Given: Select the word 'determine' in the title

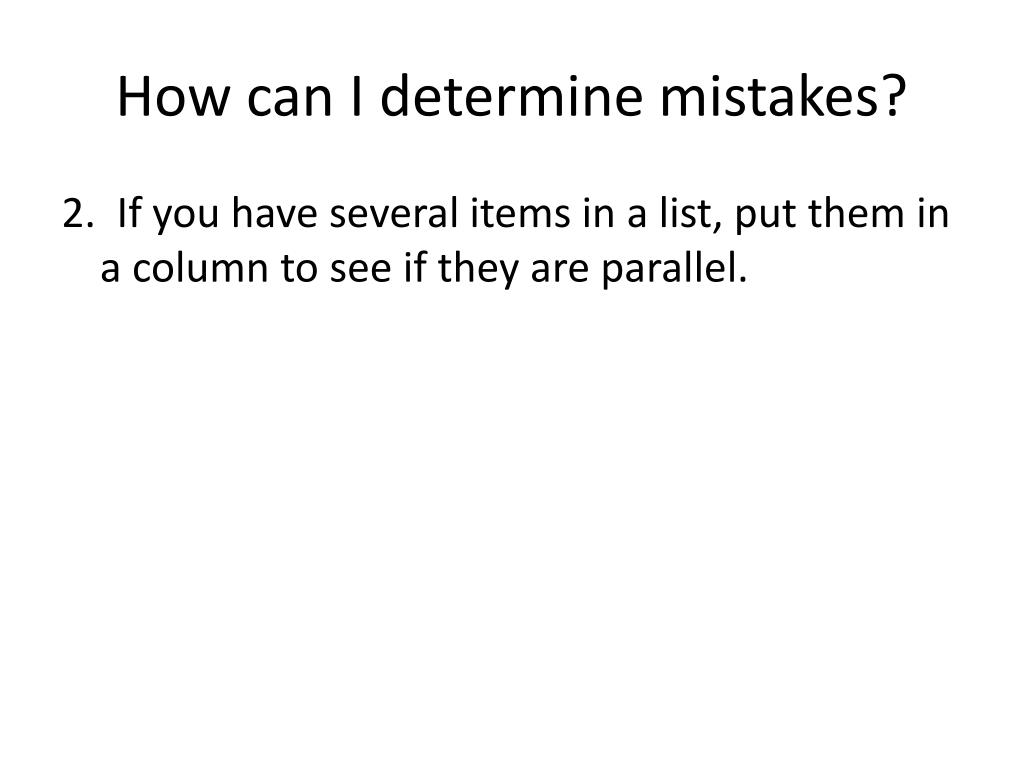Looking at the screenshot, I should (511, 96).
